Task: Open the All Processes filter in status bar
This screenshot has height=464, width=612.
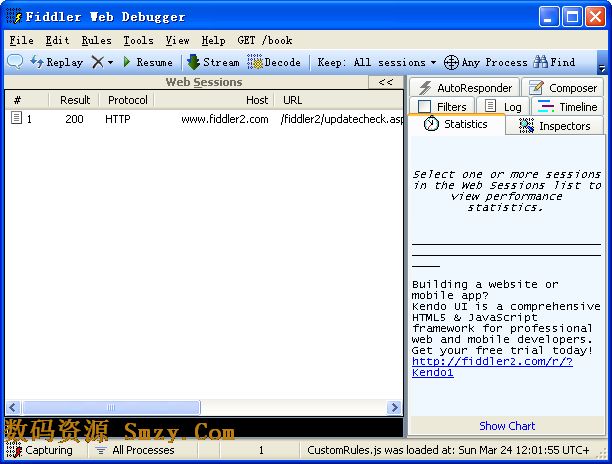Action: pyautogui.click(x=135, y=451)
